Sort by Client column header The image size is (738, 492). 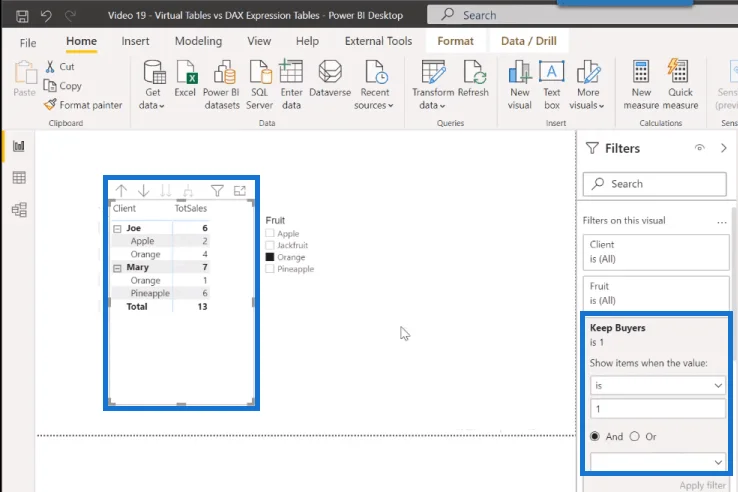pyautogui.click(x=124, y=208)
